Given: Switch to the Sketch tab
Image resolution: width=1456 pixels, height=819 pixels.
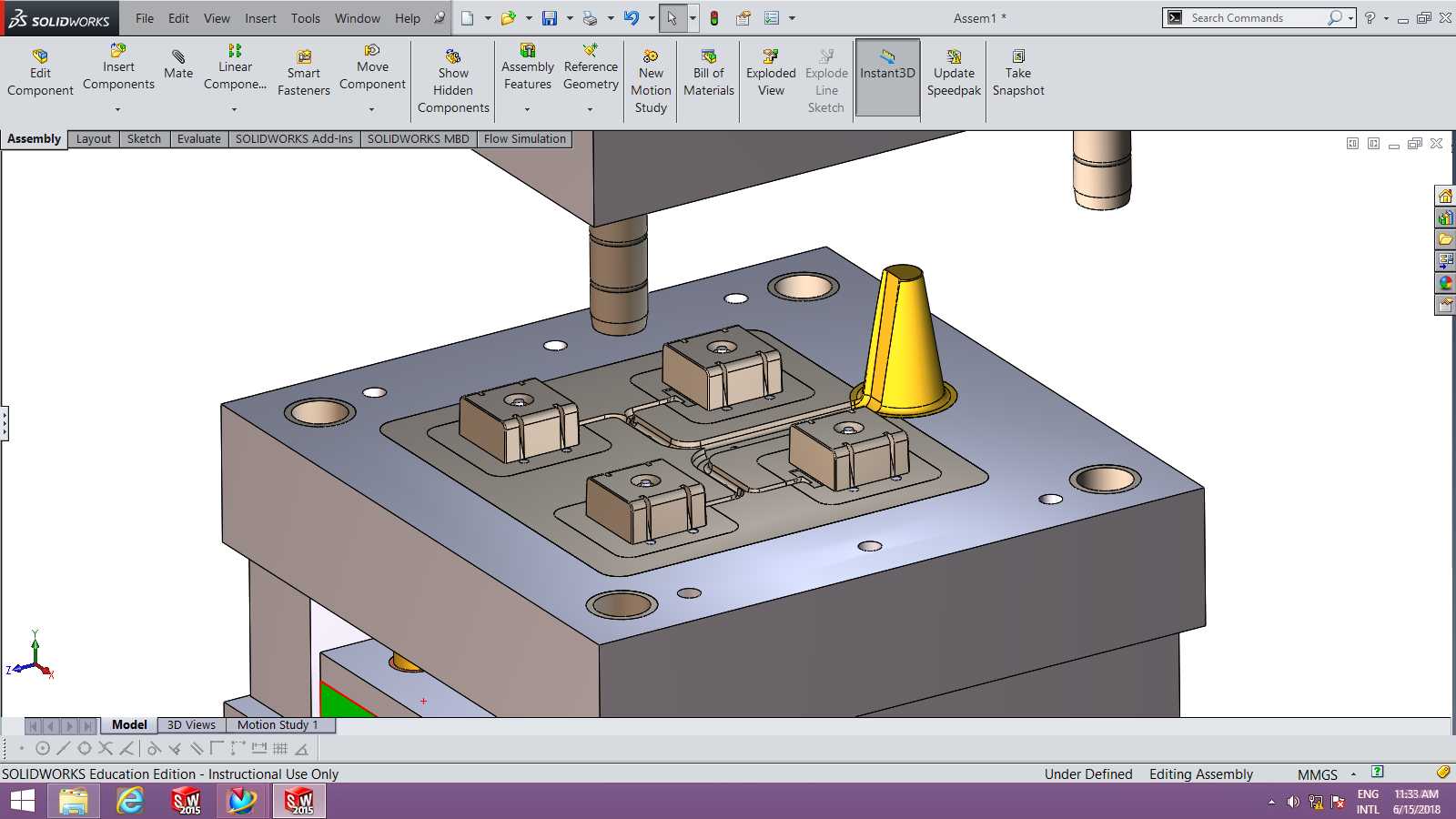Looking at the screenshot, I should 144,139.
